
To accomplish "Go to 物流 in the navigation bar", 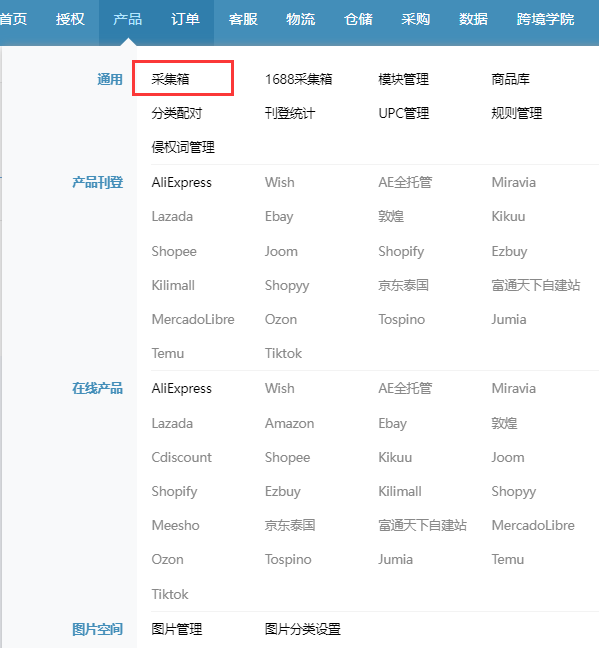I will (301, 19).
